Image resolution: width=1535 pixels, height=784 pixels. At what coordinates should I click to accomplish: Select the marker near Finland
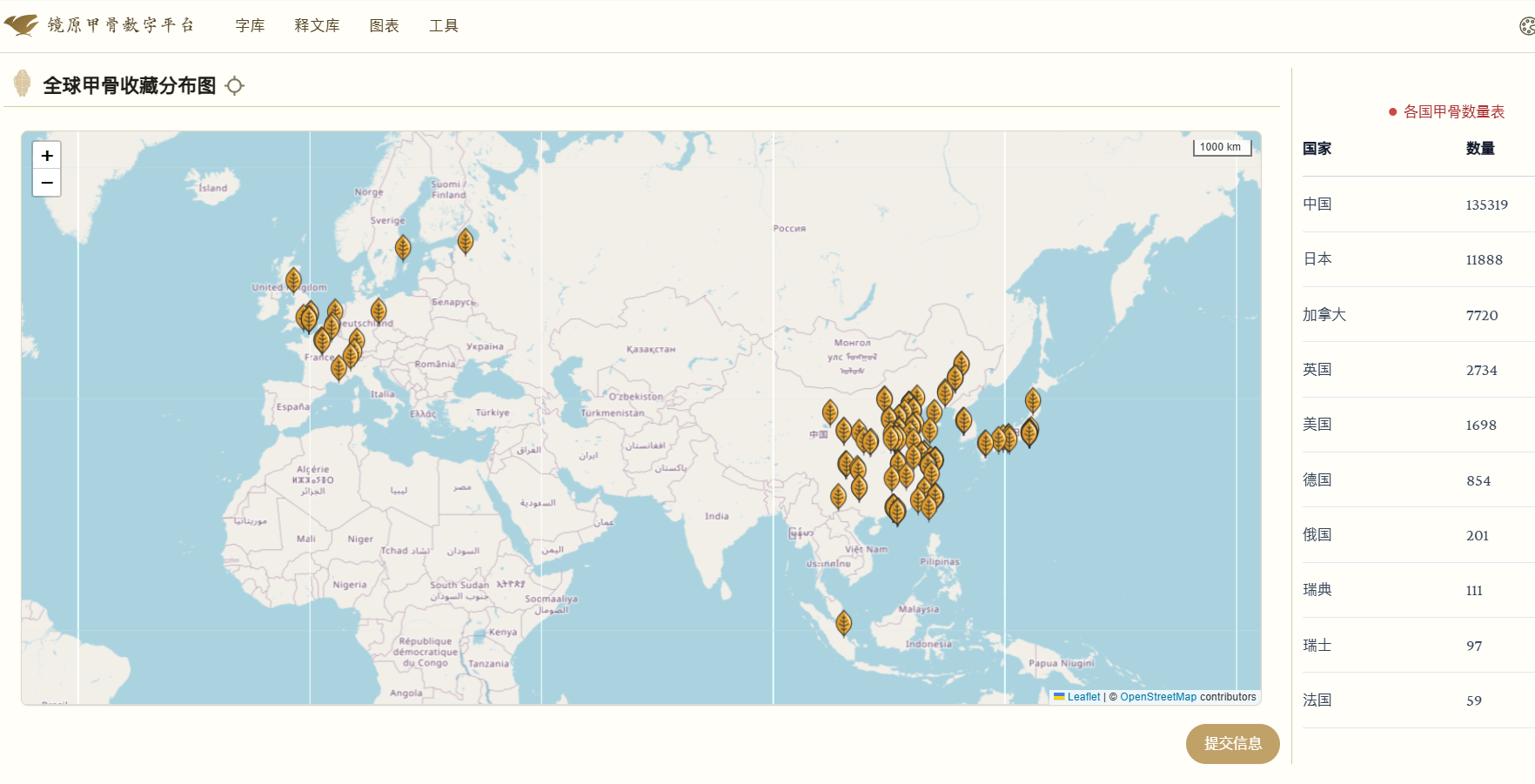[x=466, y=241]
